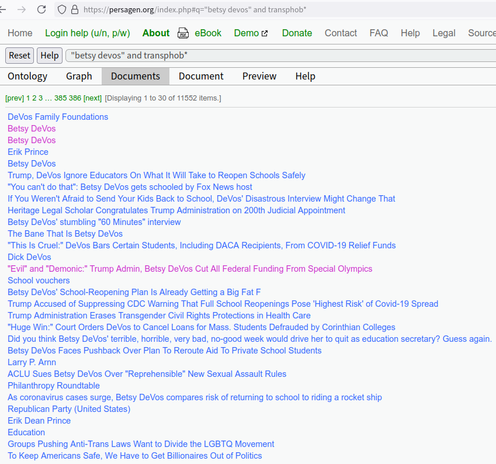Go to results page 2

pos(34,98)
